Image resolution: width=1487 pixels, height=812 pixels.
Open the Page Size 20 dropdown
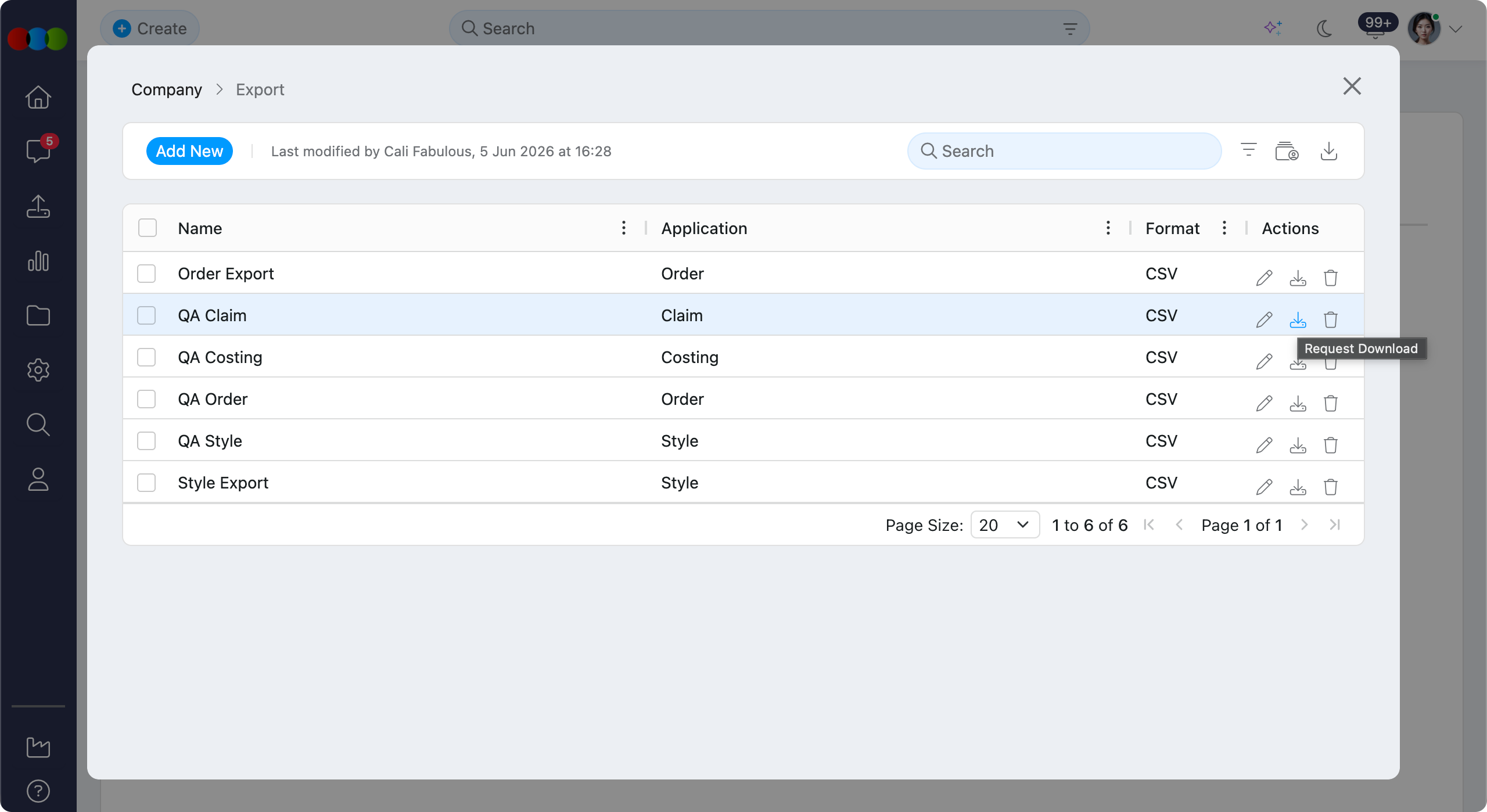(1005, 524)
